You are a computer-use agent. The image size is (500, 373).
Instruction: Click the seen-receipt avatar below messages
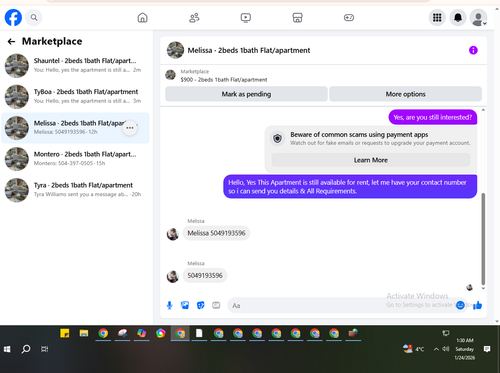pyautogui.click(x=469, y=287)
